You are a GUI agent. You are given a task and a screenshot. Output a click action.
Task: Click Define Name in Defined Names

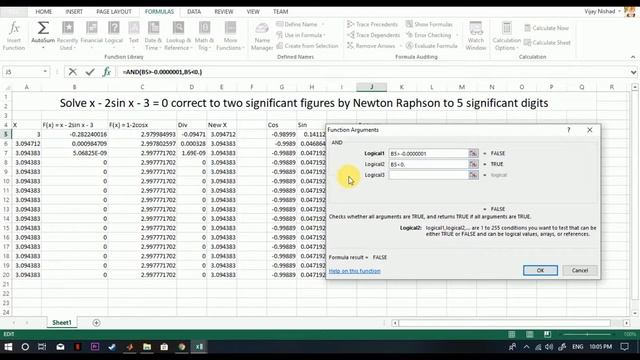click(x=300, y=24)
